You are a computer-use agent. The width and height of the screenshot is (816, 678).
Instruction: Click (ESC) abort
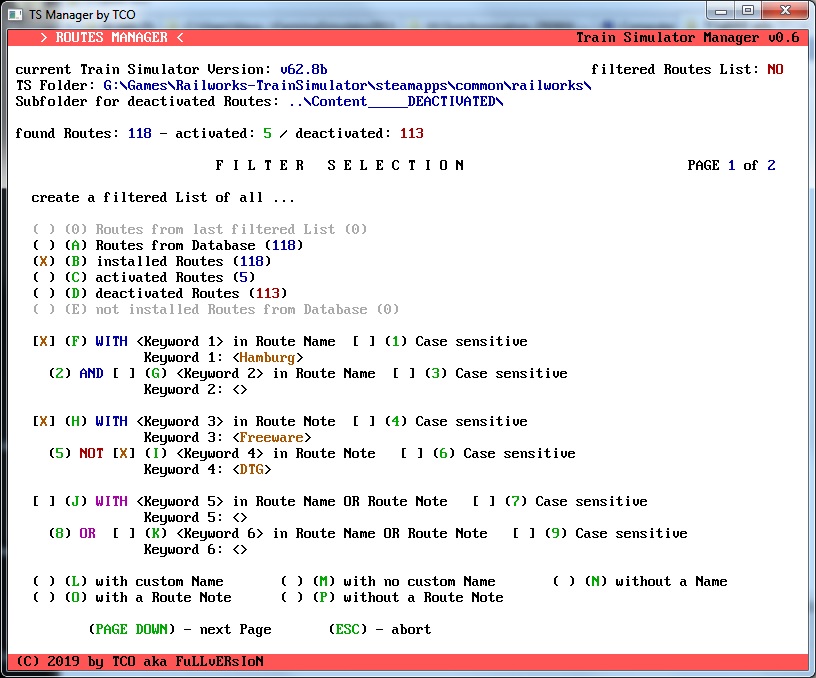(x=380, y=630)
